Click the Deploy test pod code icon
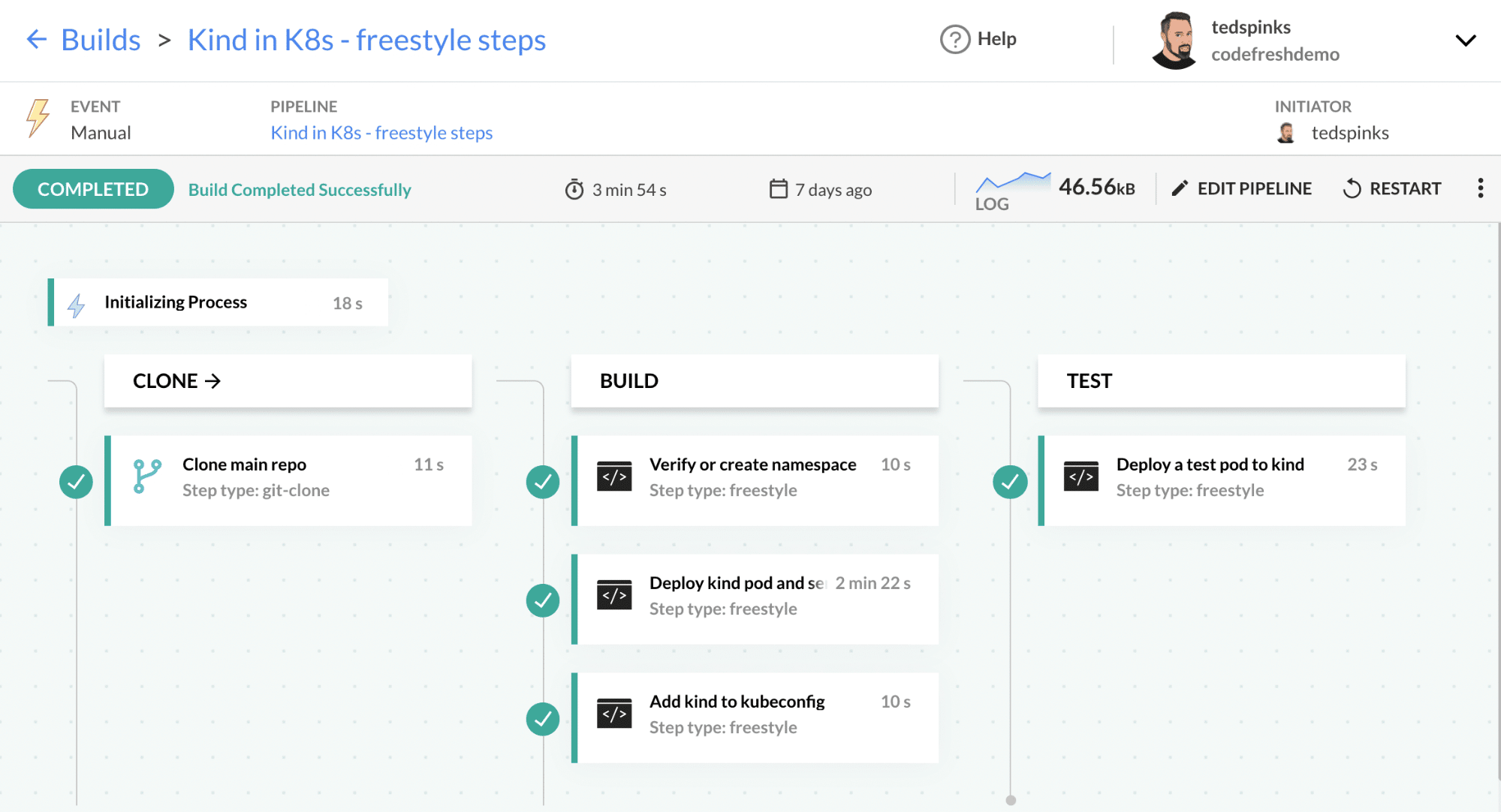 [x=1081, y=477]
